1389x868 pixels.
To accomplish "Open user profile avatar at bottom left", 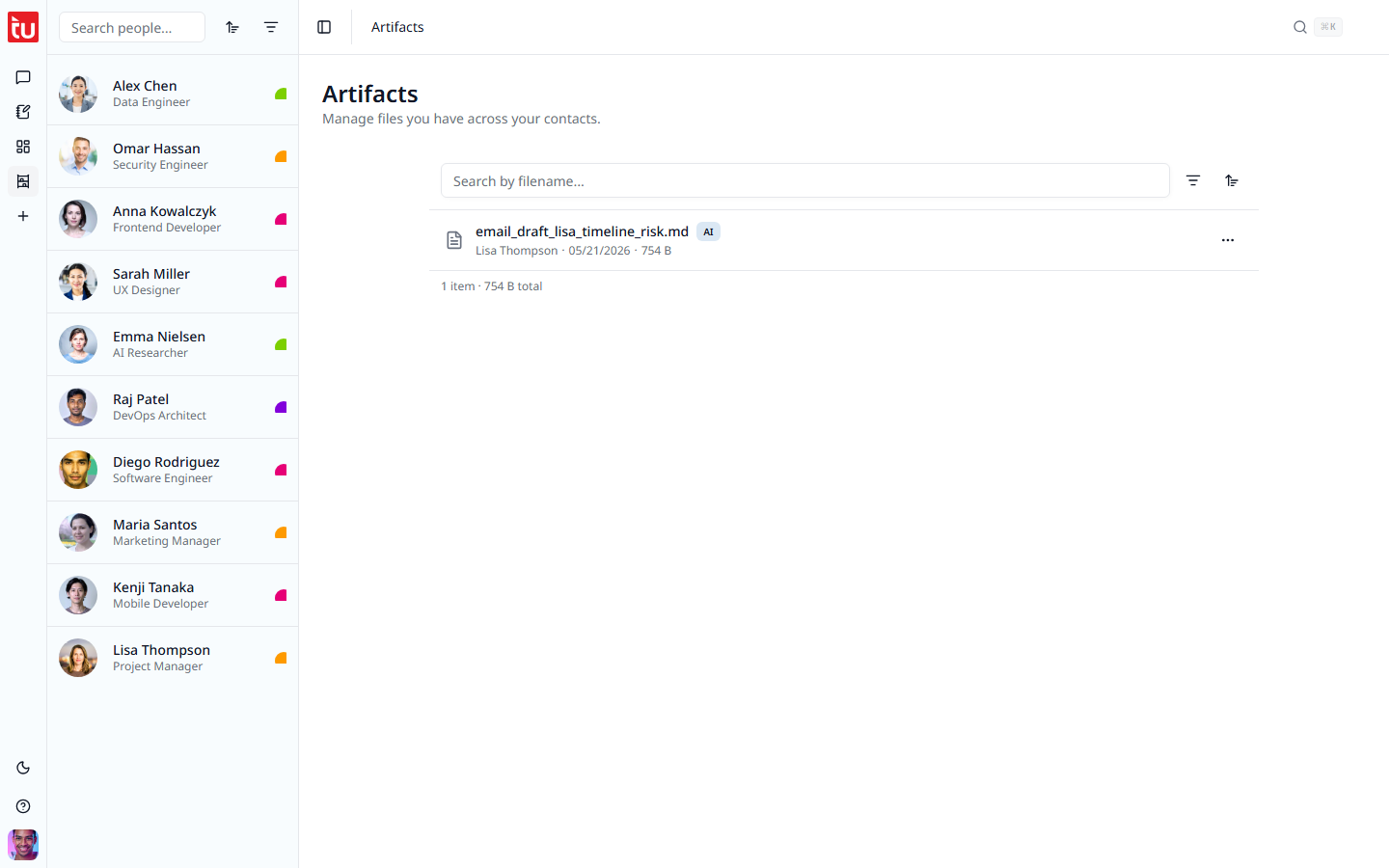I will [23, 845].
